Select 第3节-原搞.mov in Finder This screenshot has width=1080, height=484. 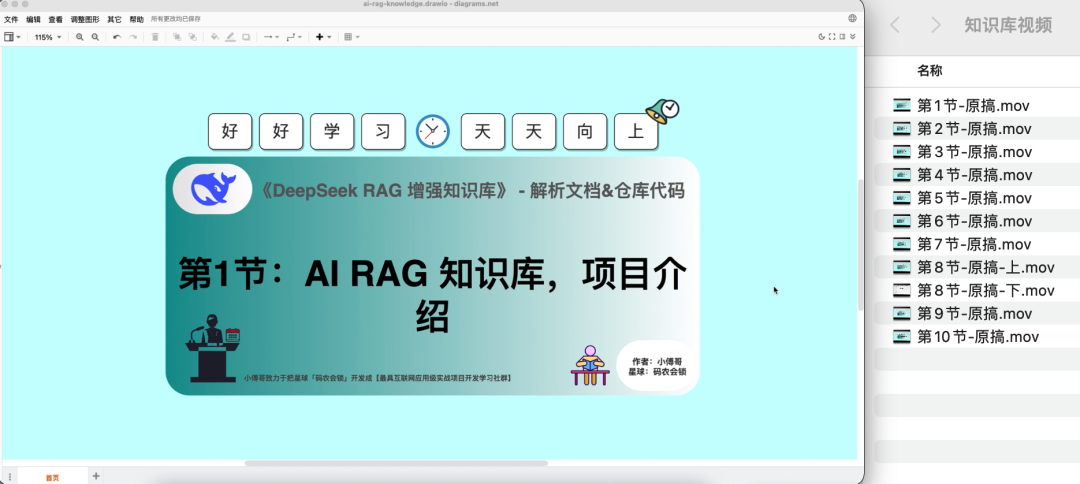(x=973, y=151)
